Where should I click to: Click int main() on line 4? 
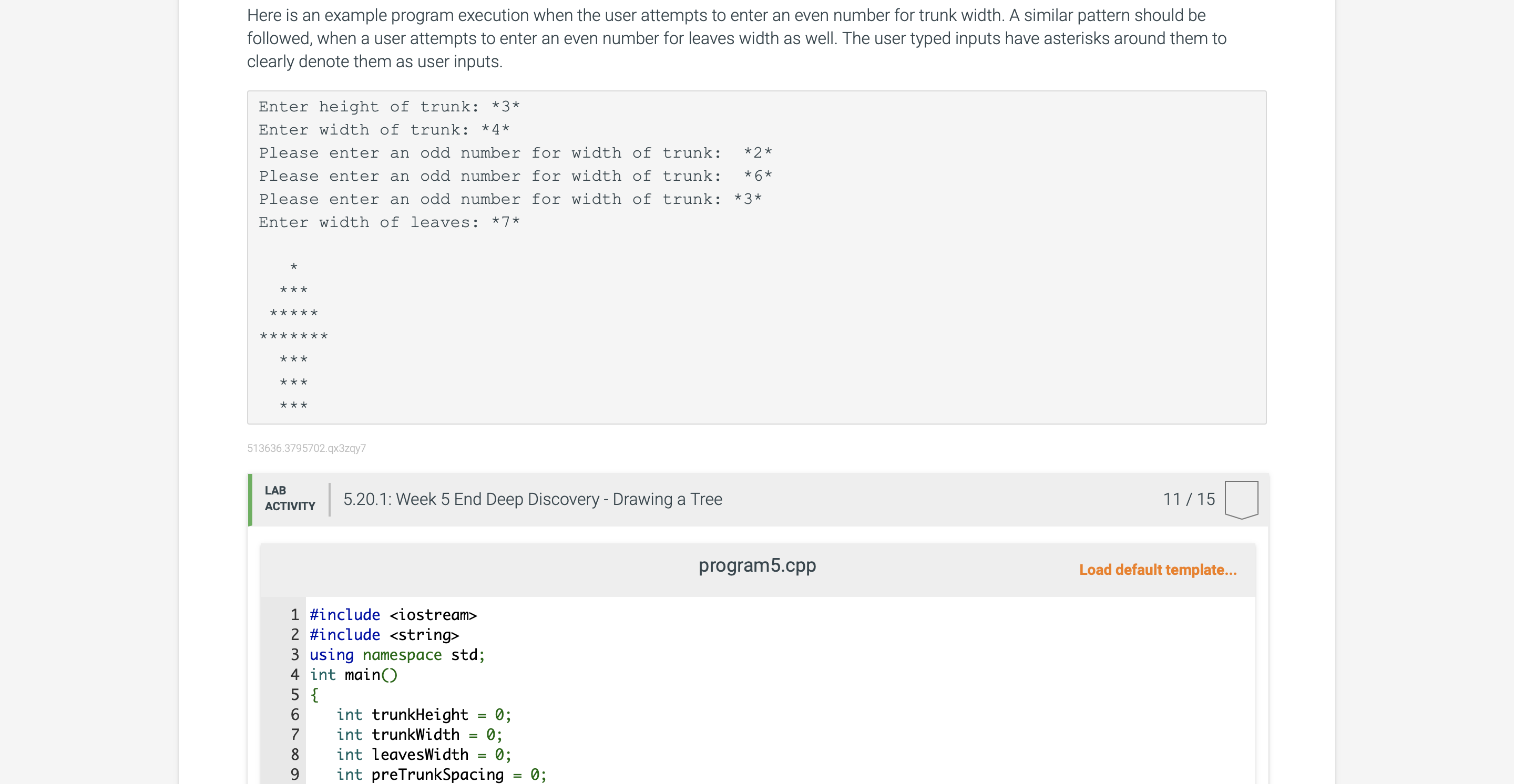coord(353,675)
